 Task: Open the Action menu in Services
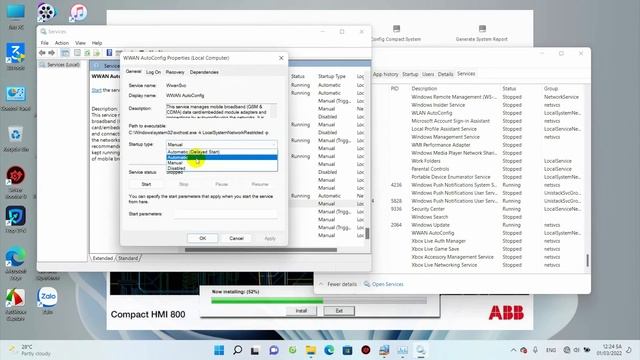click(62, 43)
